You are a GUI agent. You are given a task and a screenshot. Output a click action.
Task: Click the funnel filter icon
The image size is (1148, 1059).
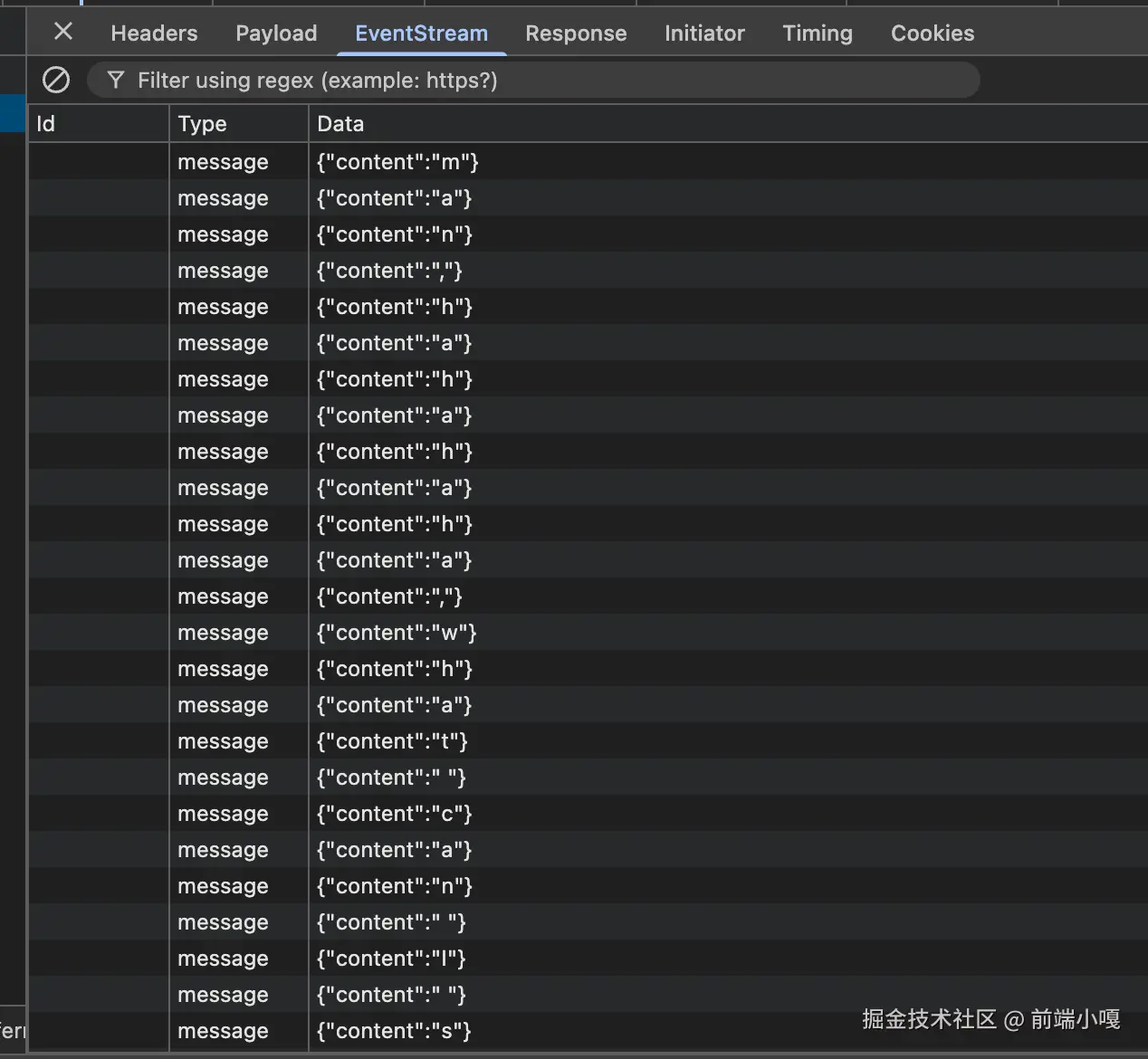[x=116, y=81]
